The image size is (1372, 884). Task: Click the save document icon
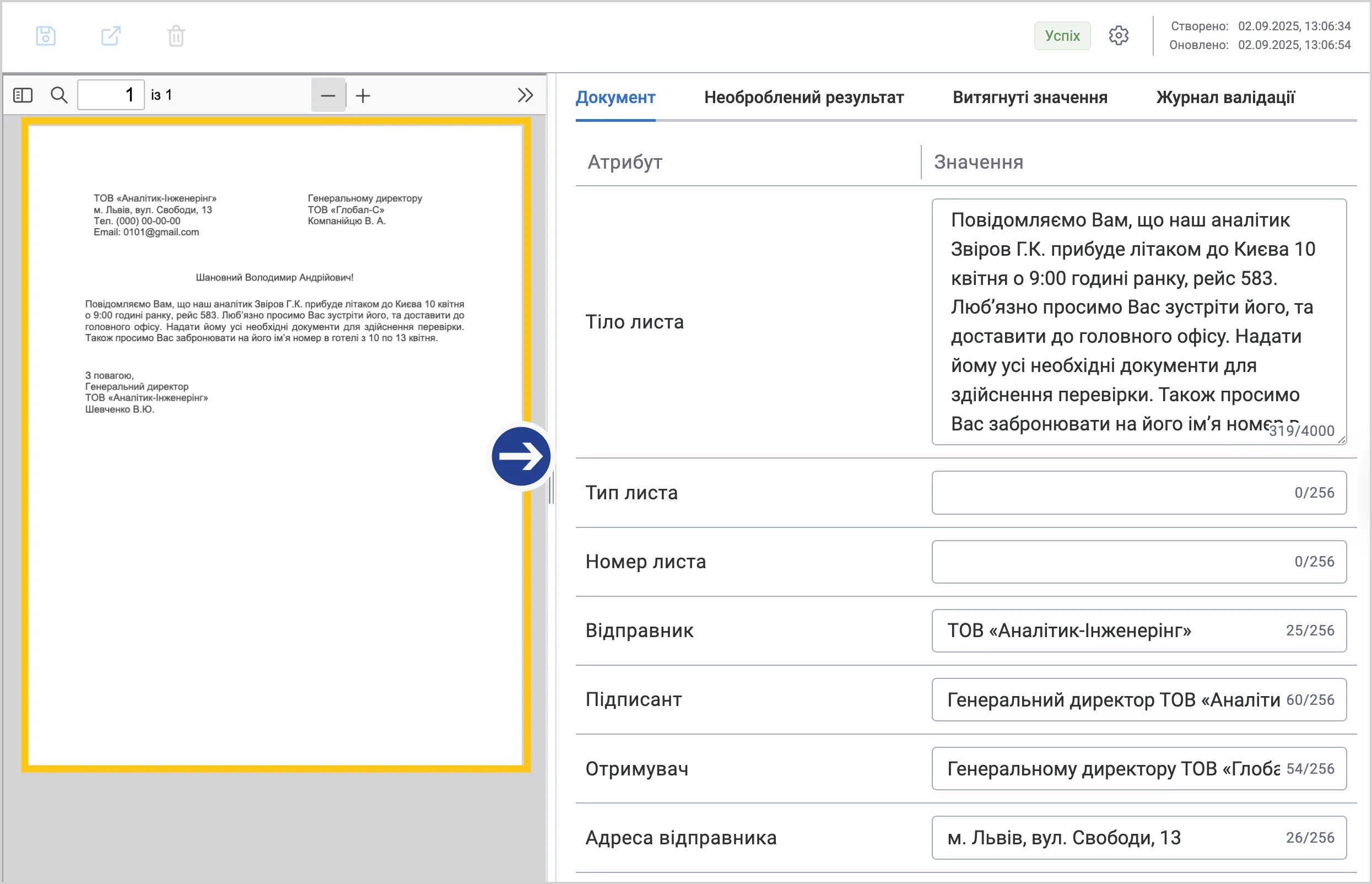(46, 36)
